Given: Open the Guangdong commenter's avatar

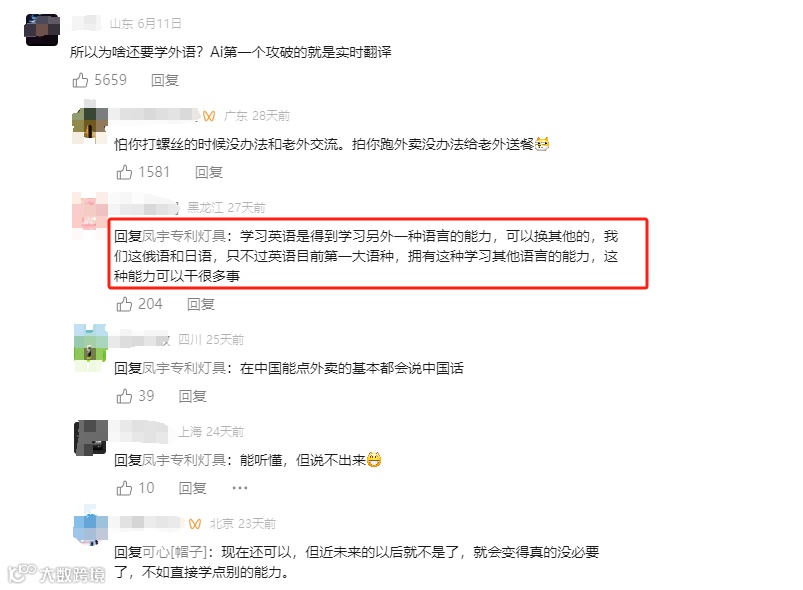Looking at the screenshot, I should [90, 124].
